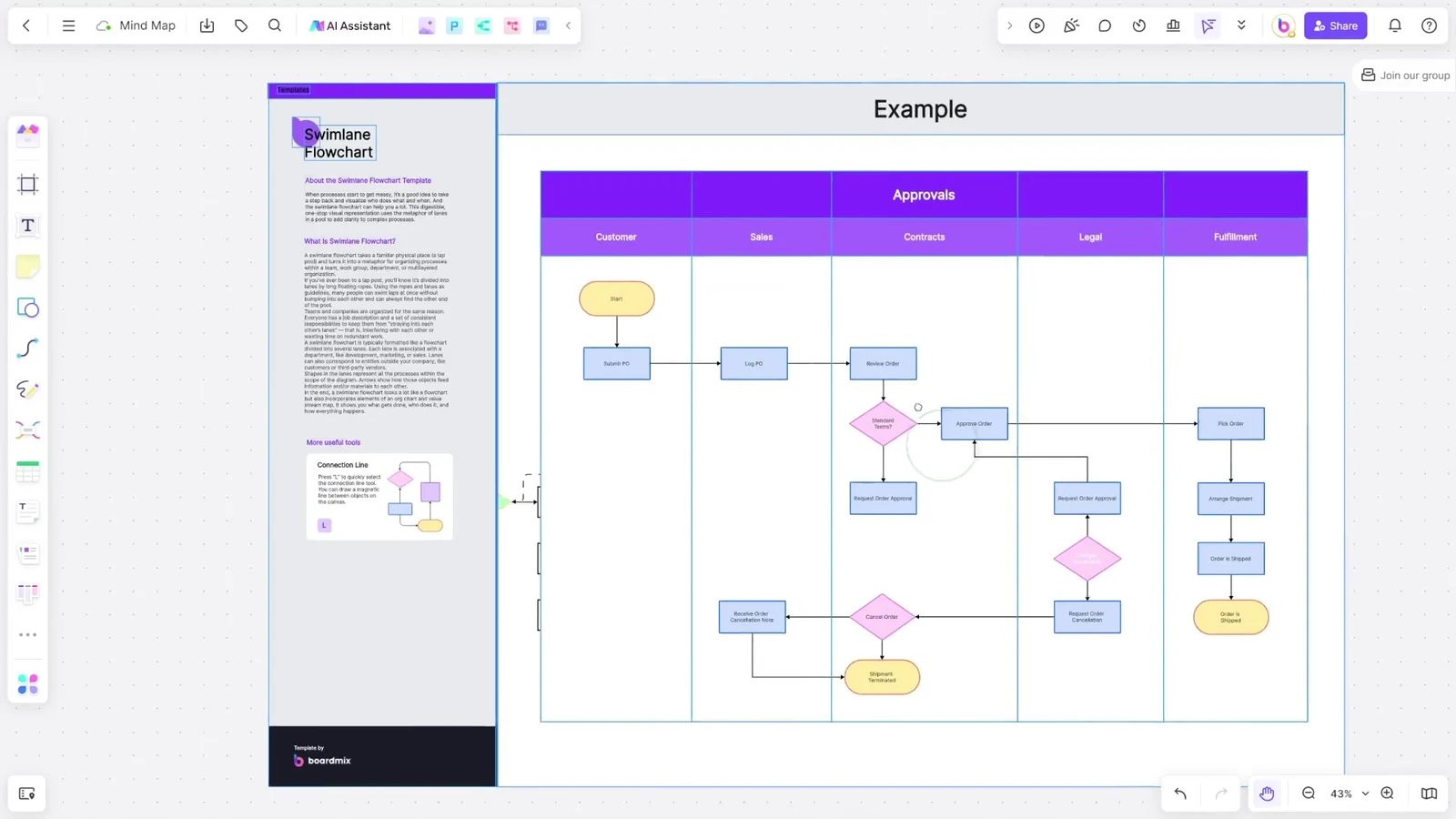Select the Text tool
The image size is (1456, 819).
click(28, 226)
